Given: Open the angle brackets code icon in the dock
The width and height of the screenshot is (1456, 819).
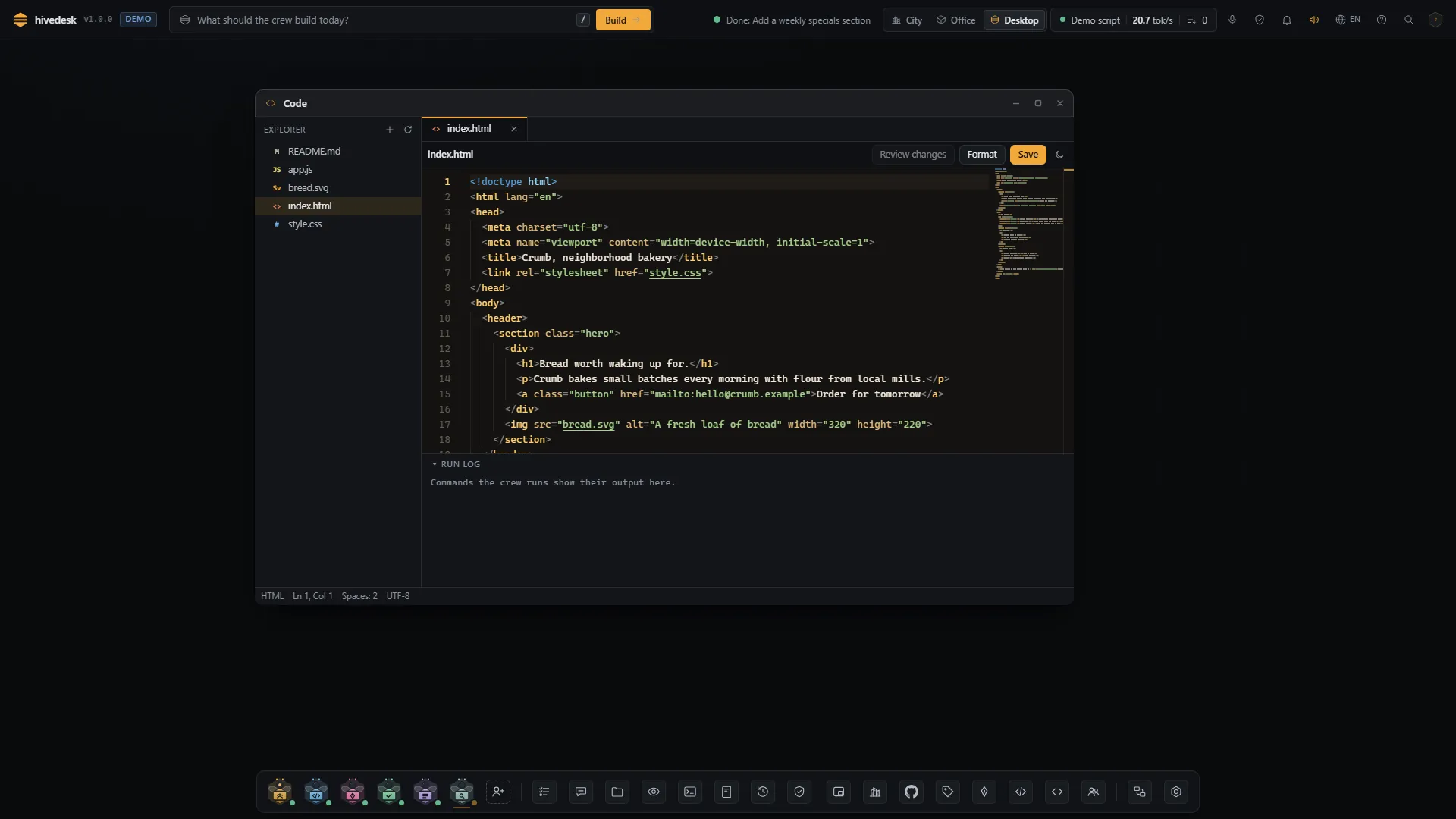Looking at the screenshot, I should 1057,792.
